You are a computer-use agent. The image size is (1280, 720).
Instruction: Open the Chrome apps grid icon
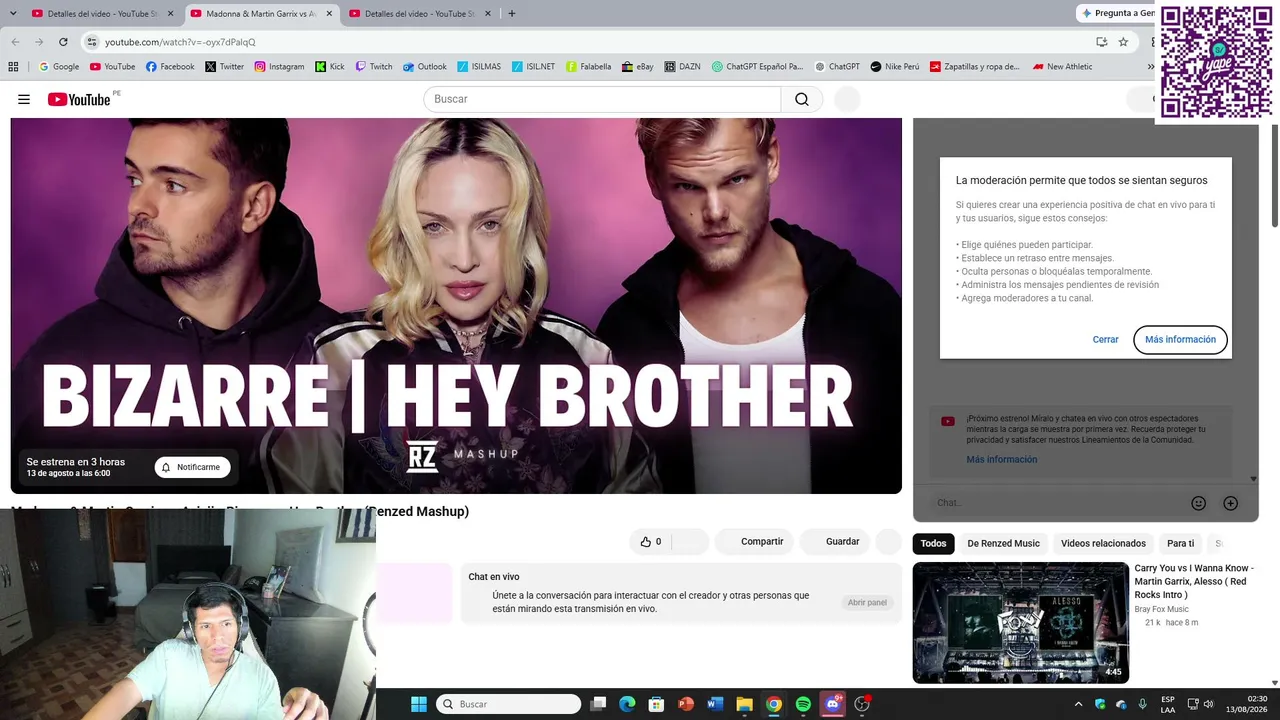point(13,67)
